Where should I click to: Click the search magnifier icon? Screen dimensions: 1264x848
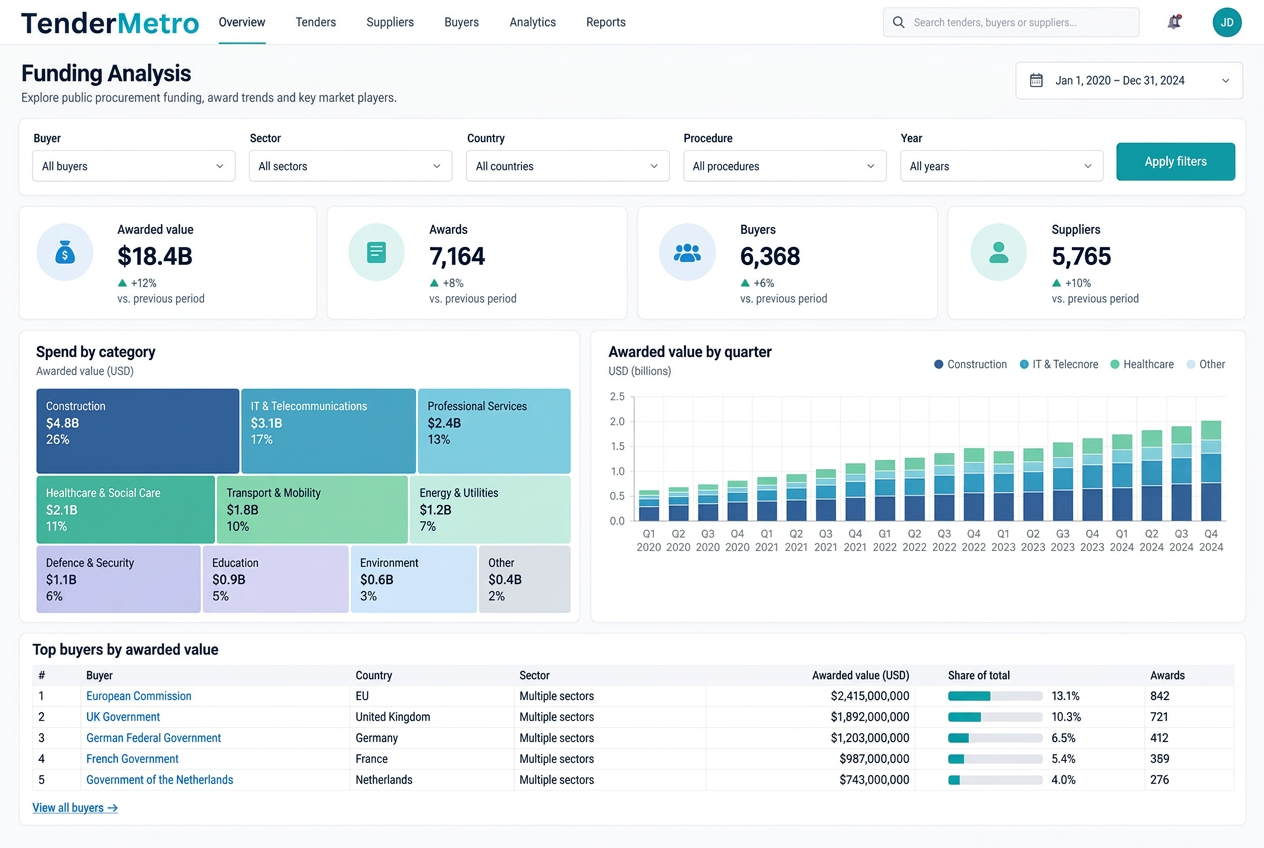click(x=898, y=22)
